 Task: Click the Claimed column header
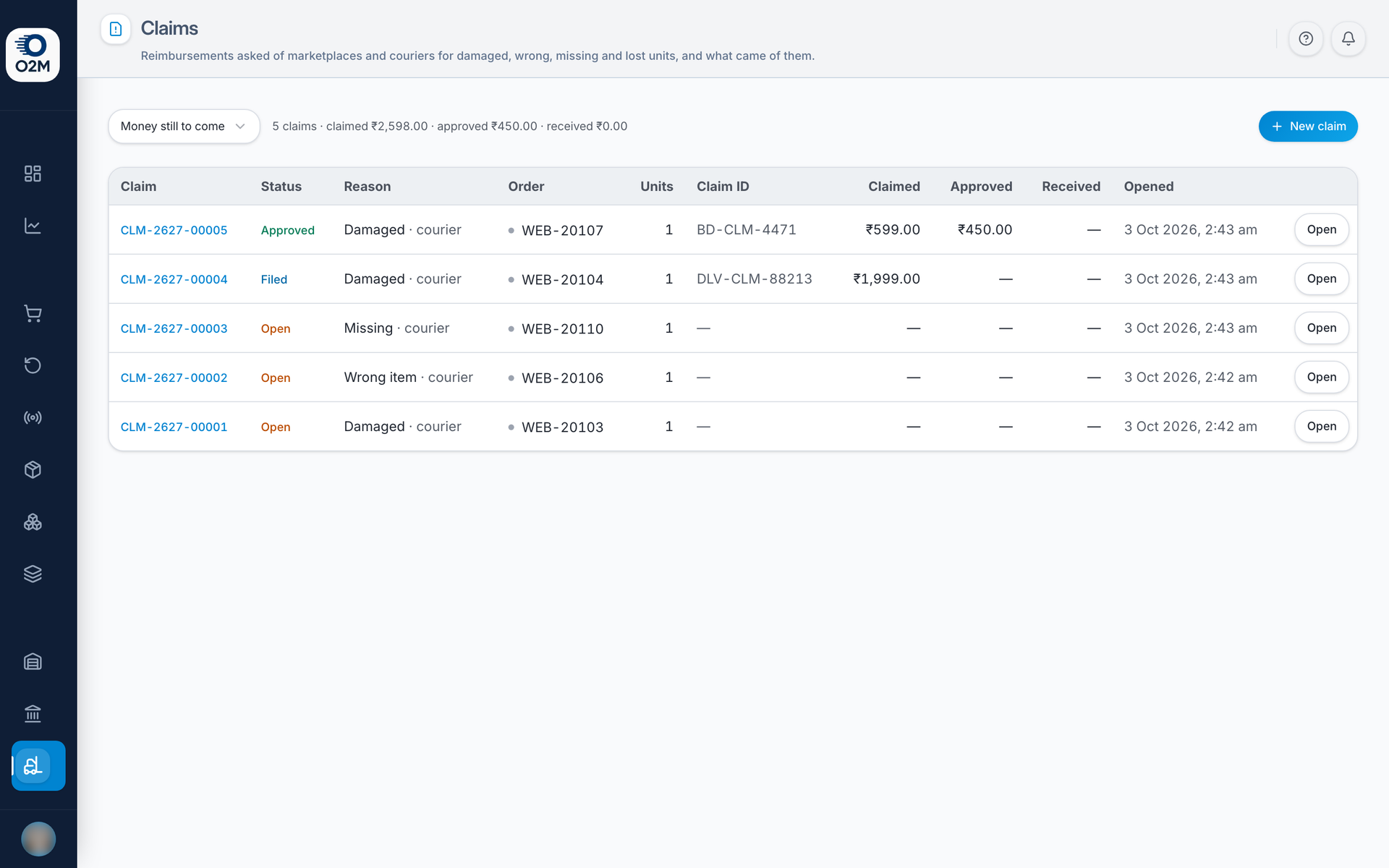pyautogui.click(x=894, y=187)
